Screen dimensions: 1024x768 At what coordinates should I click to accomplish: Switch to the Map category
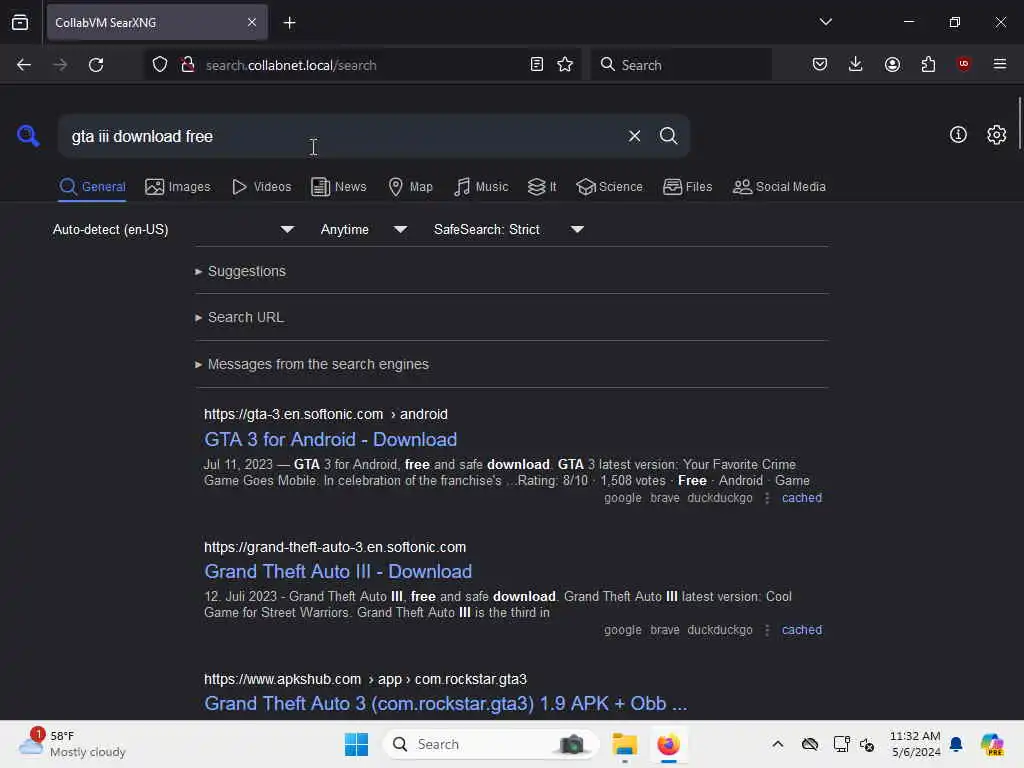point(410,187)
